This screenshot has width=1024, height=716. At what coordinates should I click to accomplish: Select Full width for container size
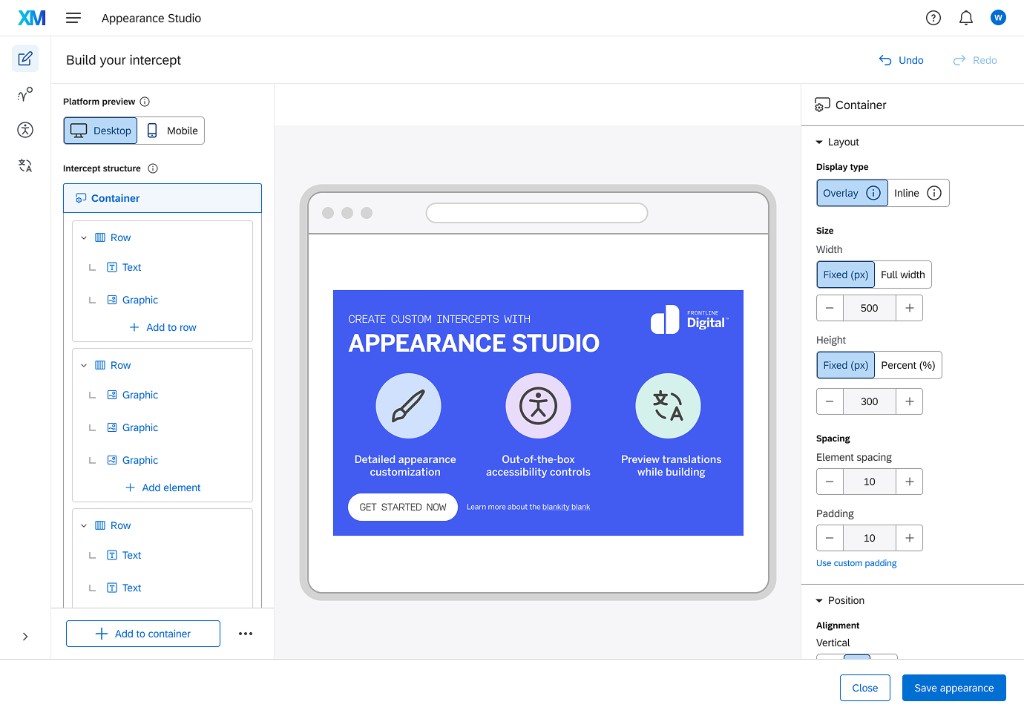tap(902, 274)
